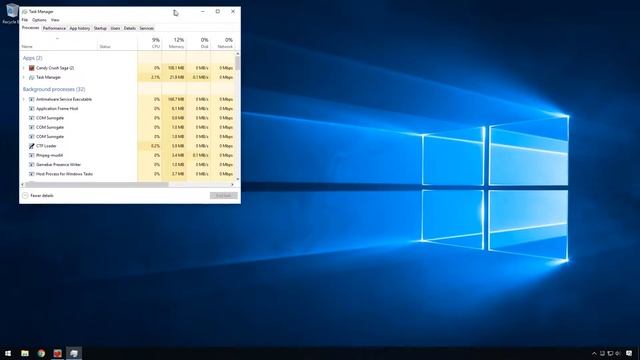Sort processes by CPU column
640x360 pixels.
(x=150, y=42)
